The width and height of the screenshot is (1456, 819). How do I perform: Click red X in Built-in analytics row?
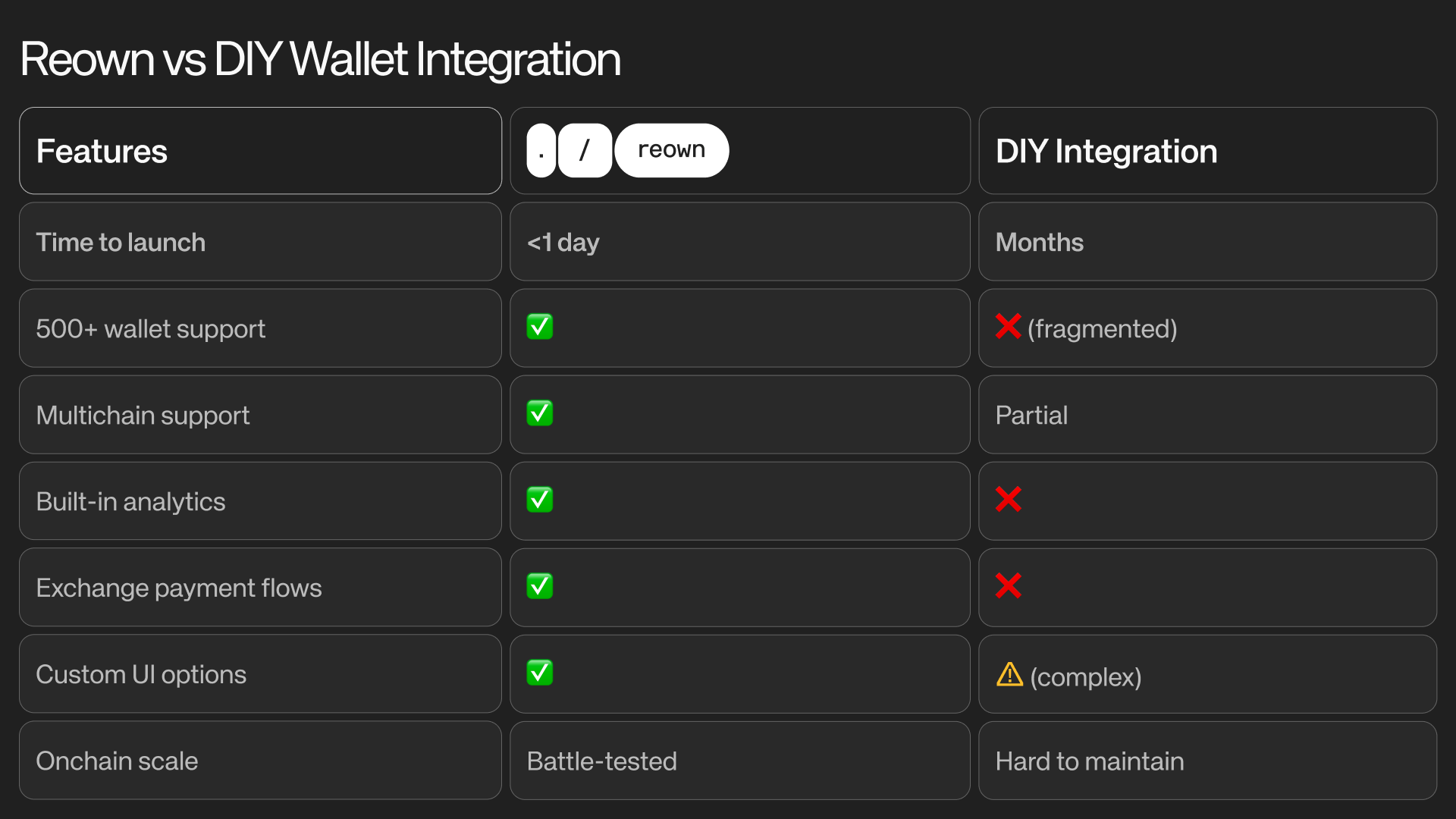[x=1009, y=500]
